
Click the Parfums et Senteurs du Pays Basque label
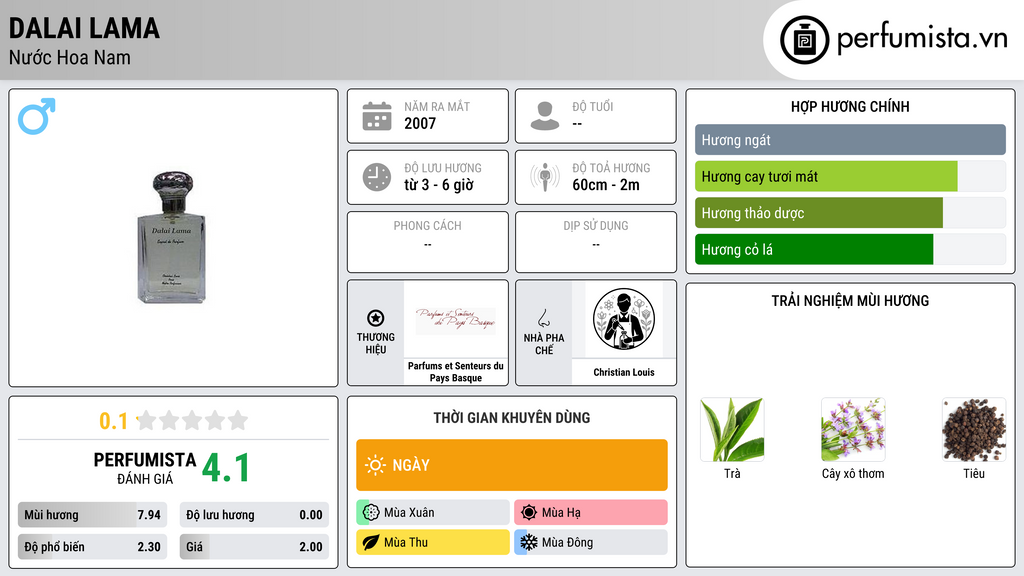[x=456, y=372]
